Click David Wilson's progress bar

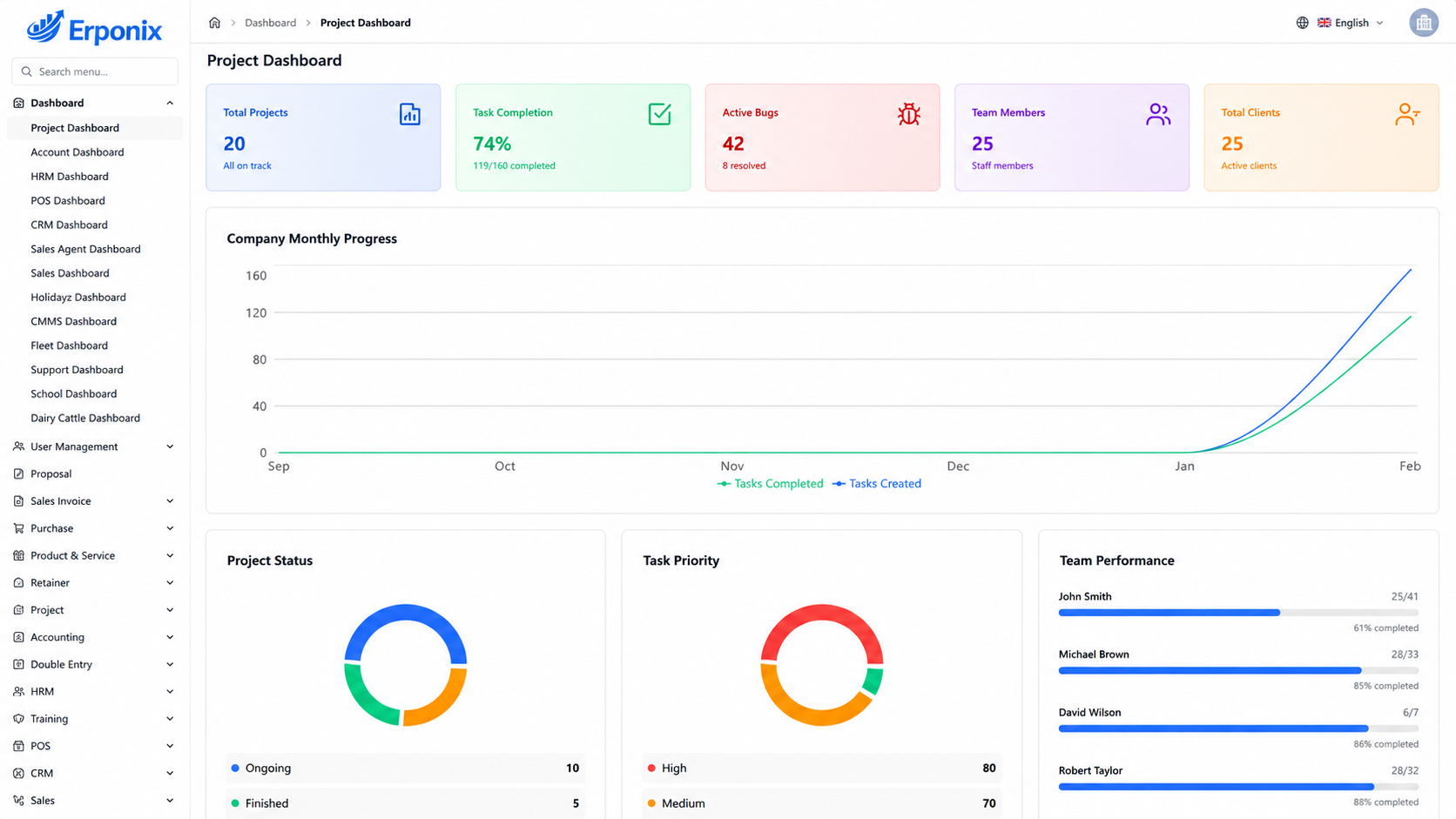coord(1238,728)
